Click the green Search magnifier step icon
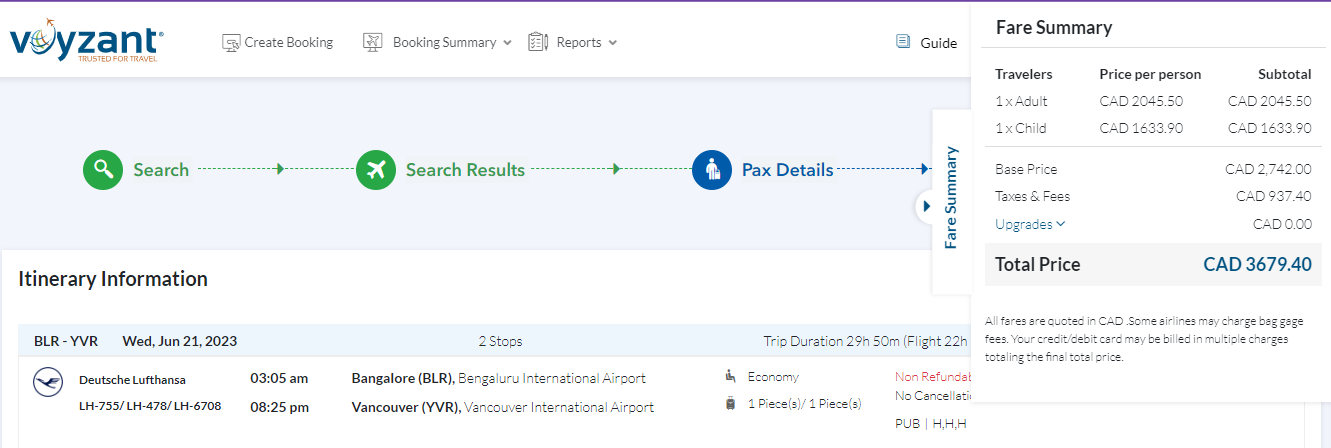The width and height of the screenshot is (1331, 448). point(102,169)
